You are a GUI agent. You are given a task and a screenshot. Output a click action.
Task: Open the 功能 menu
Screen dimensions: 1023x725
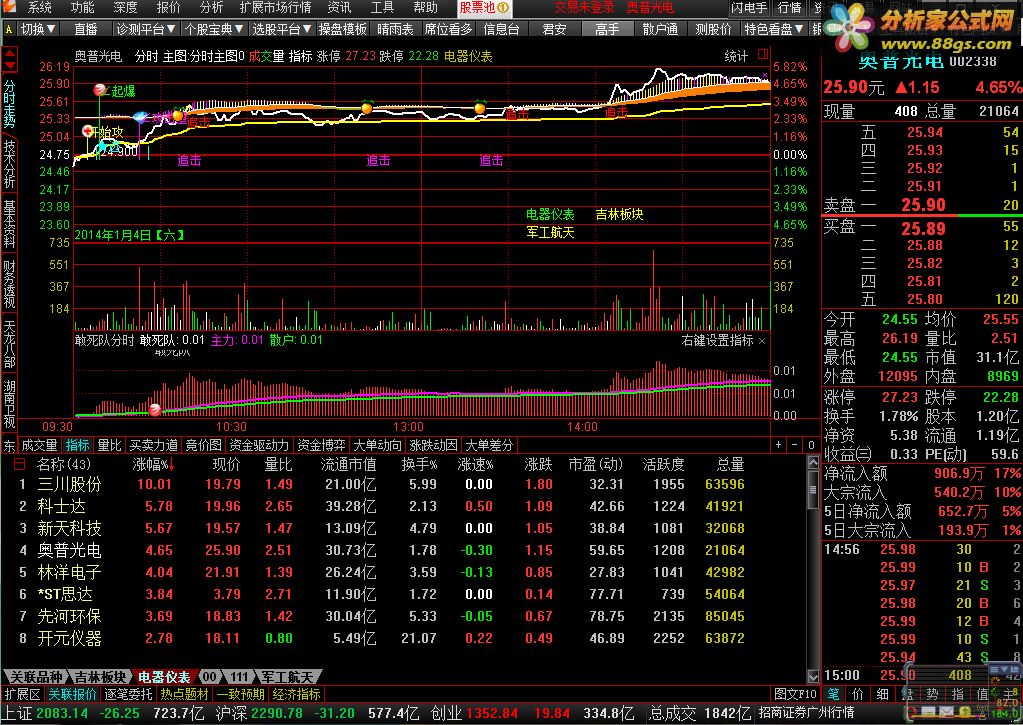click(82, 8)
